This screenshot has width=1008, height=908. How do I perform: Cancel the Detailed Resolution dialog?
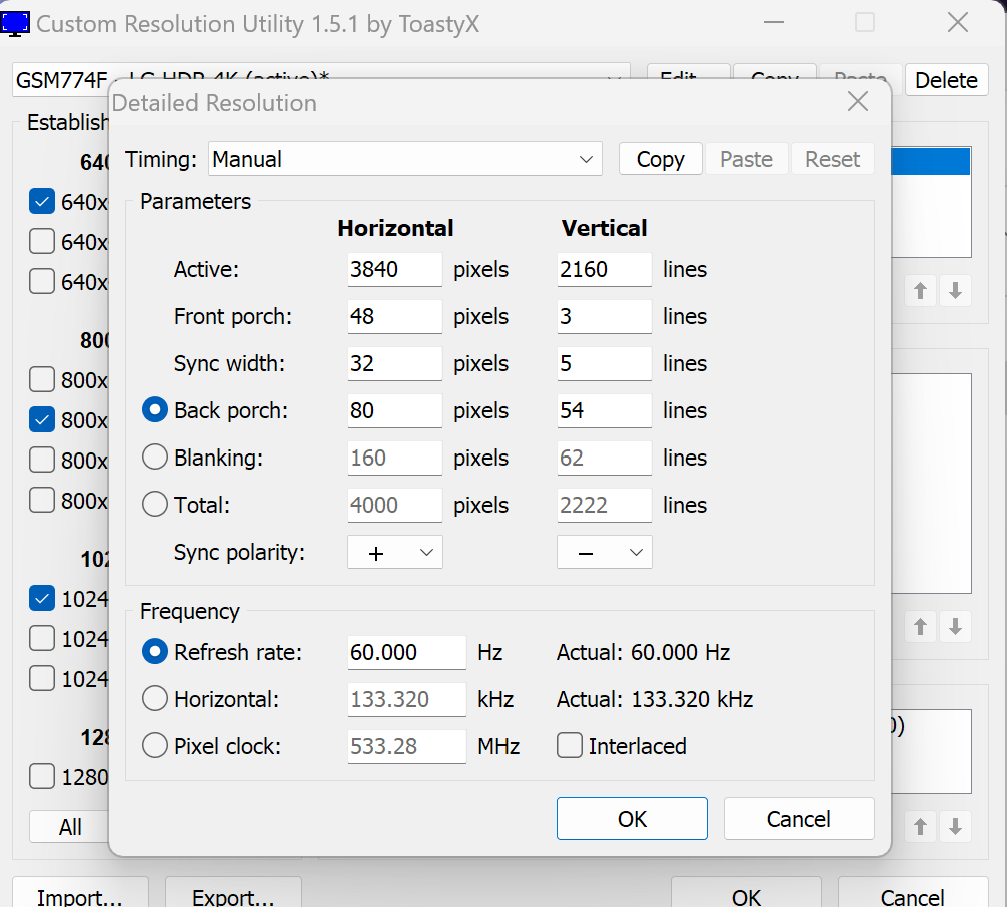tap(798, 819)
